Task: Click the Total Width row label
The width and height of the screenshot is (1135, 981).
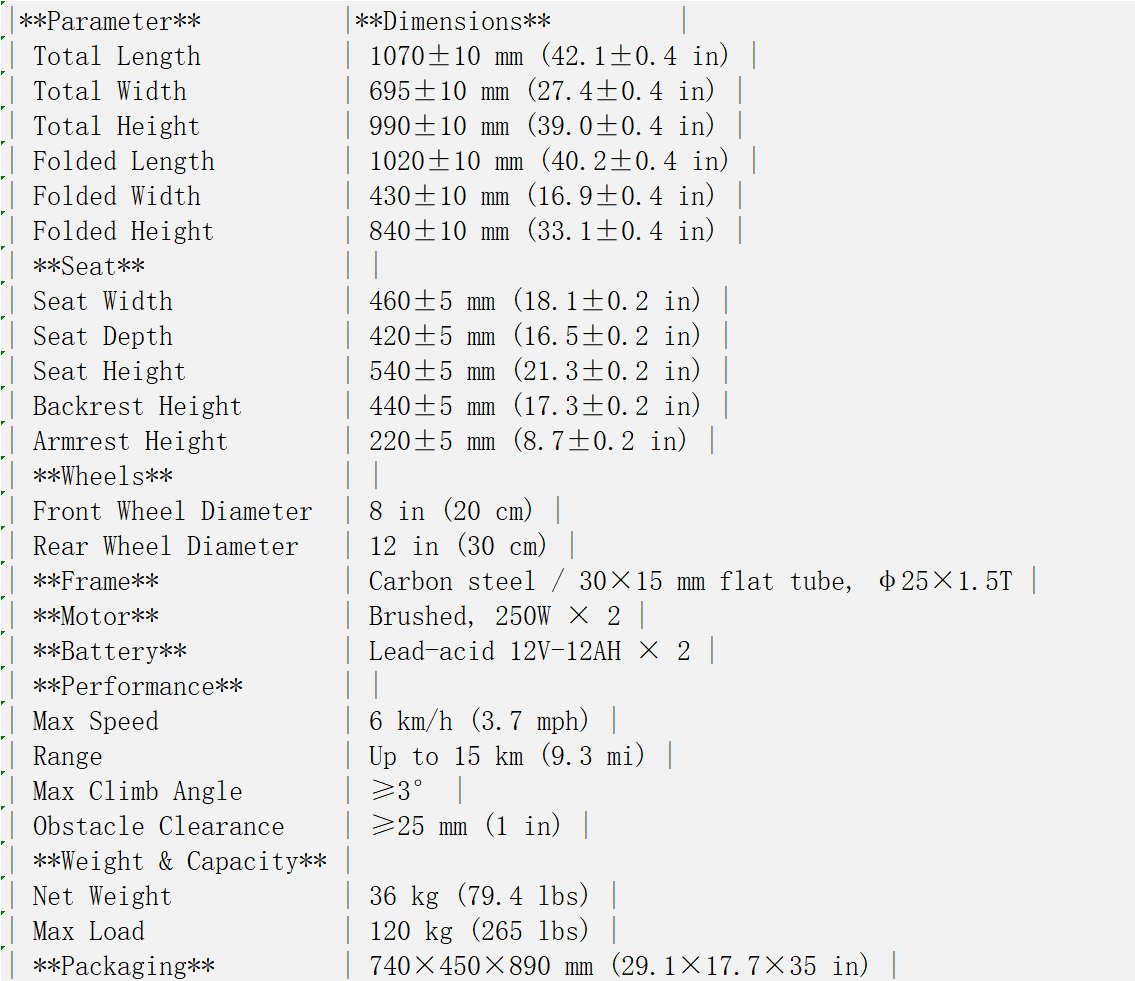Action: point(110,91)
